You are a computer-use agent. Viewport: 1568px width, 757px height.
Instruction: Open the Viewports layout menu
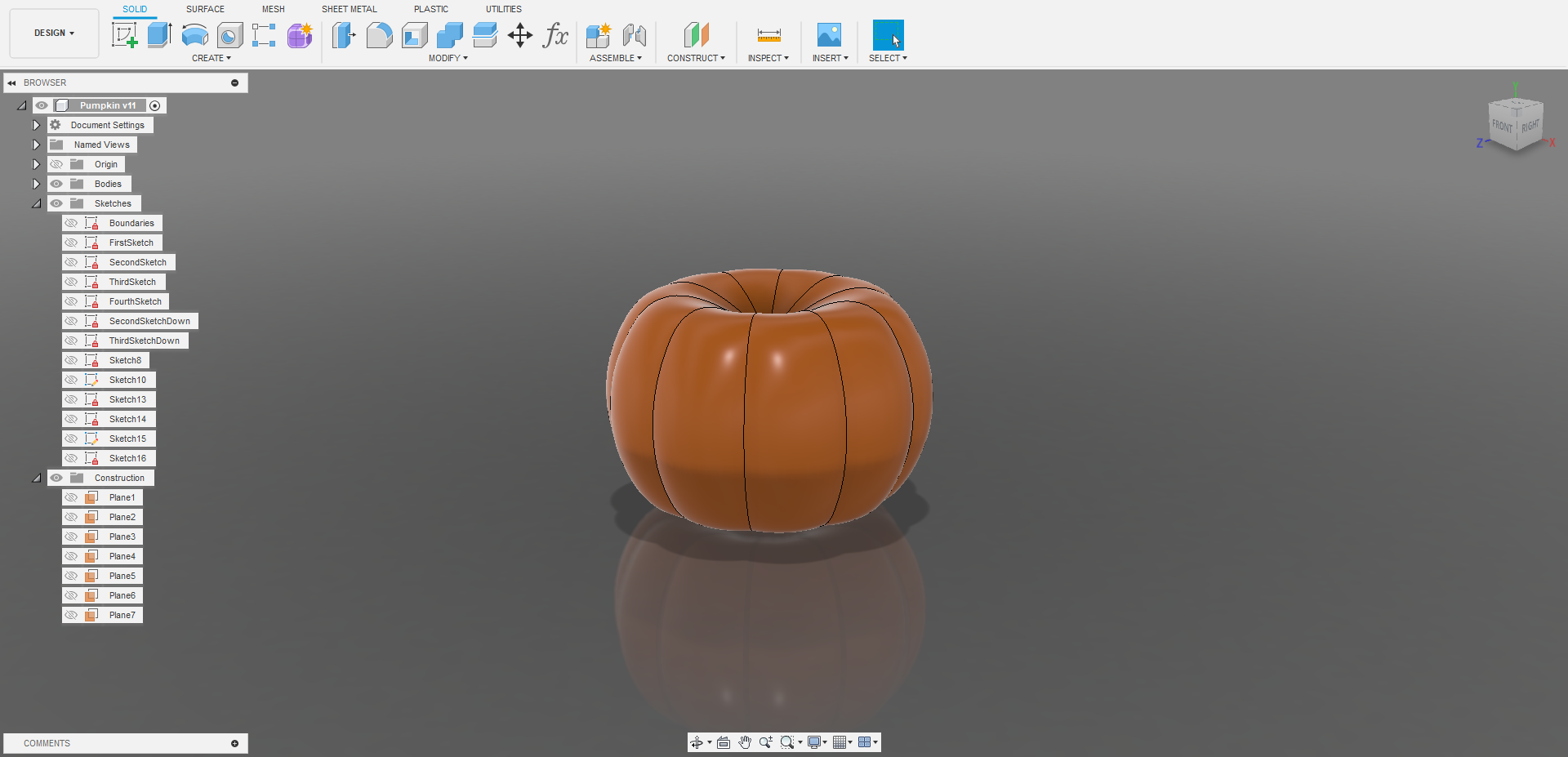coord(864,742)
